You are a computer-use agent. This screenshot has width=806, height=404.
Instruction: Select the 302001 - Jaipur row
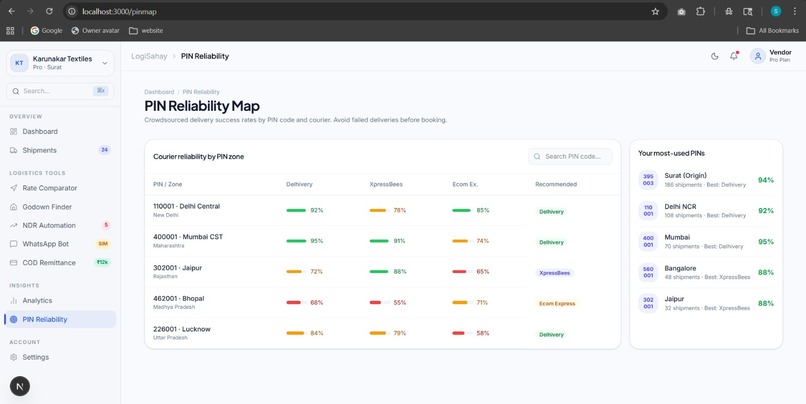pos(382,272)
